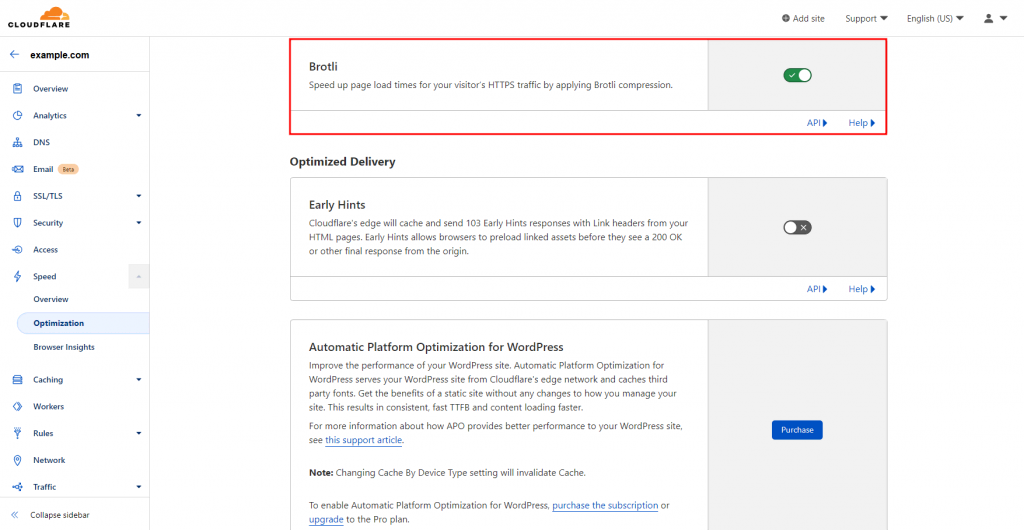Open the Brotli API link

tap(817, 123)
